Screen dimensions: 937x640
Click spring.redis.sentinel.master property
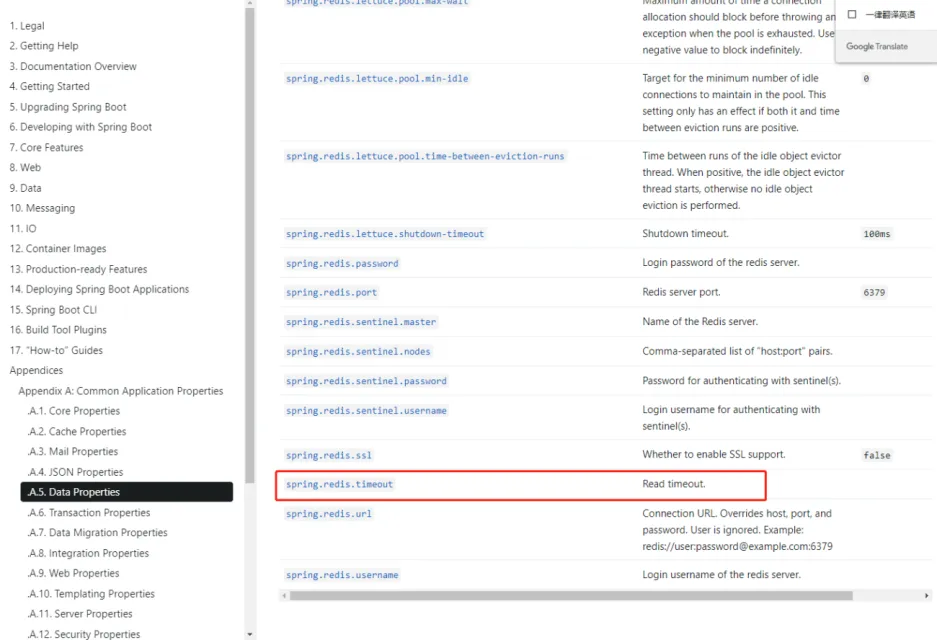361,322
